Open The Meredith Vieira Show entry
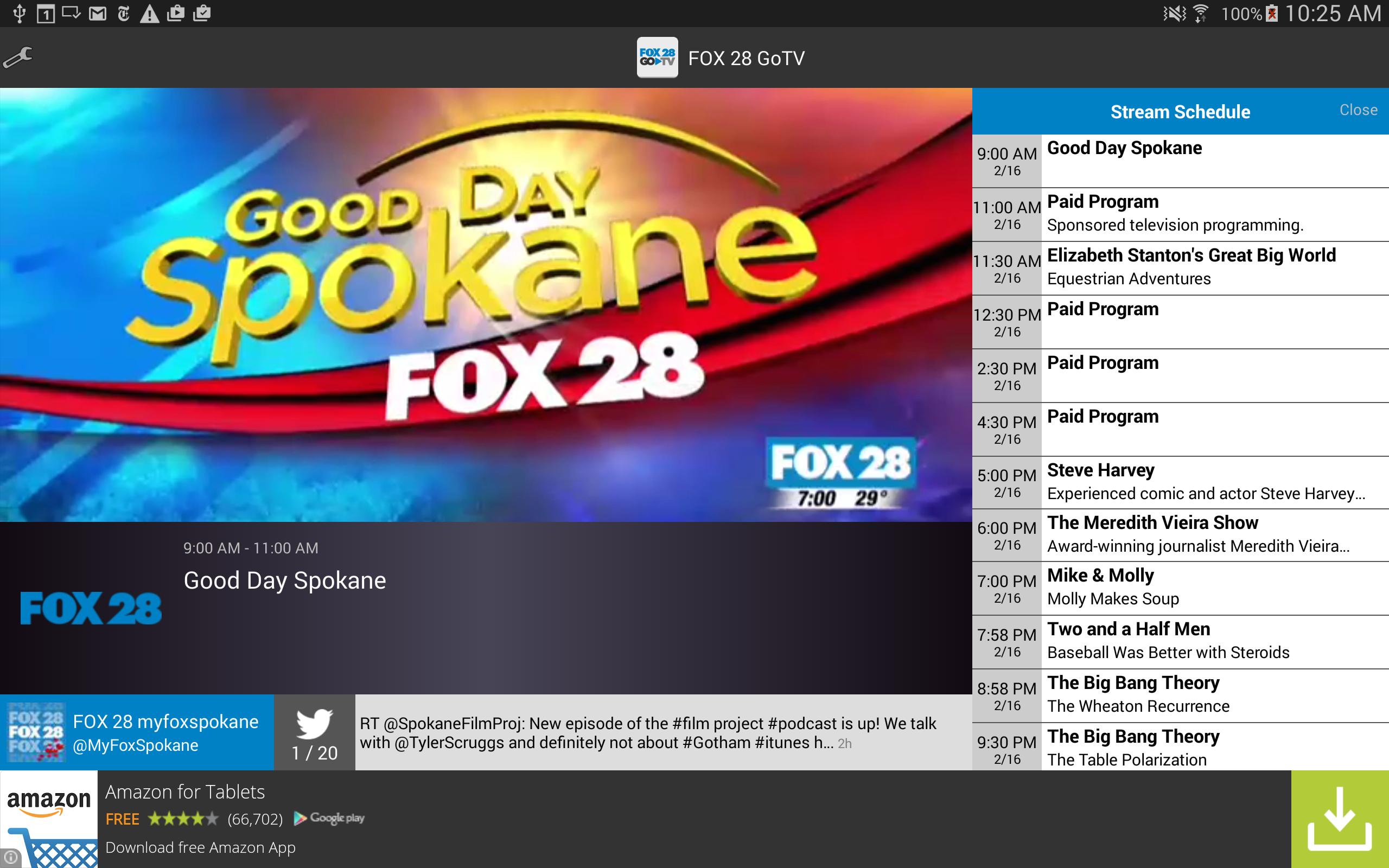Screen dimensions: 1389x868 (x=1180, y=535)
